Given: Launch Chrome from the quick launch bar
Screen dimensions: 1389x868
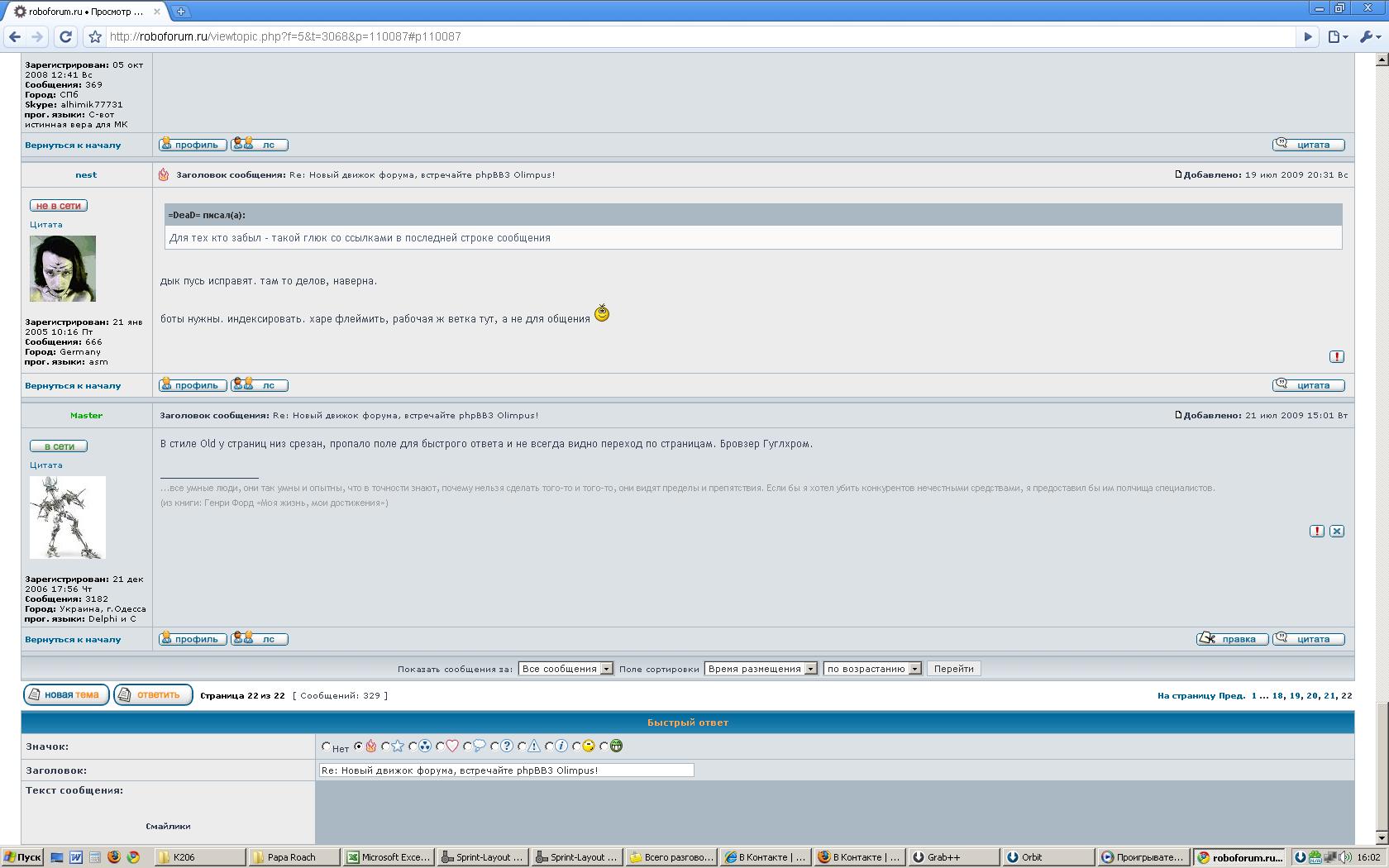Looking at the screenshot, I should coord(133,857).
